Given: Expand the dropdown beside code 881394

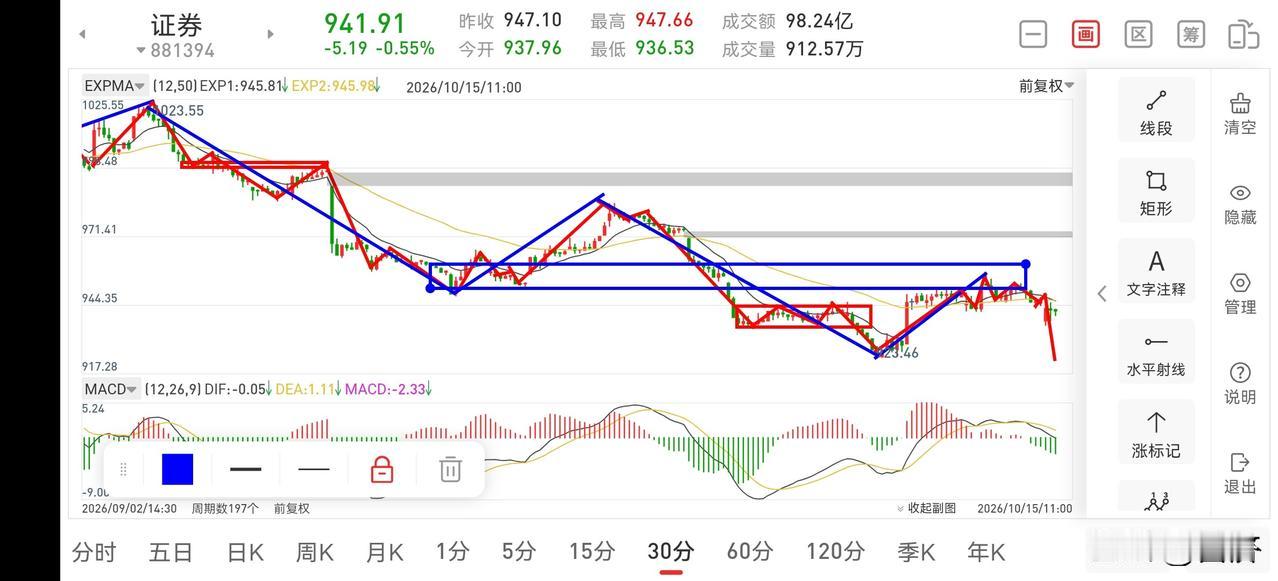Looking at the screenshot, I should coord(141,50).
